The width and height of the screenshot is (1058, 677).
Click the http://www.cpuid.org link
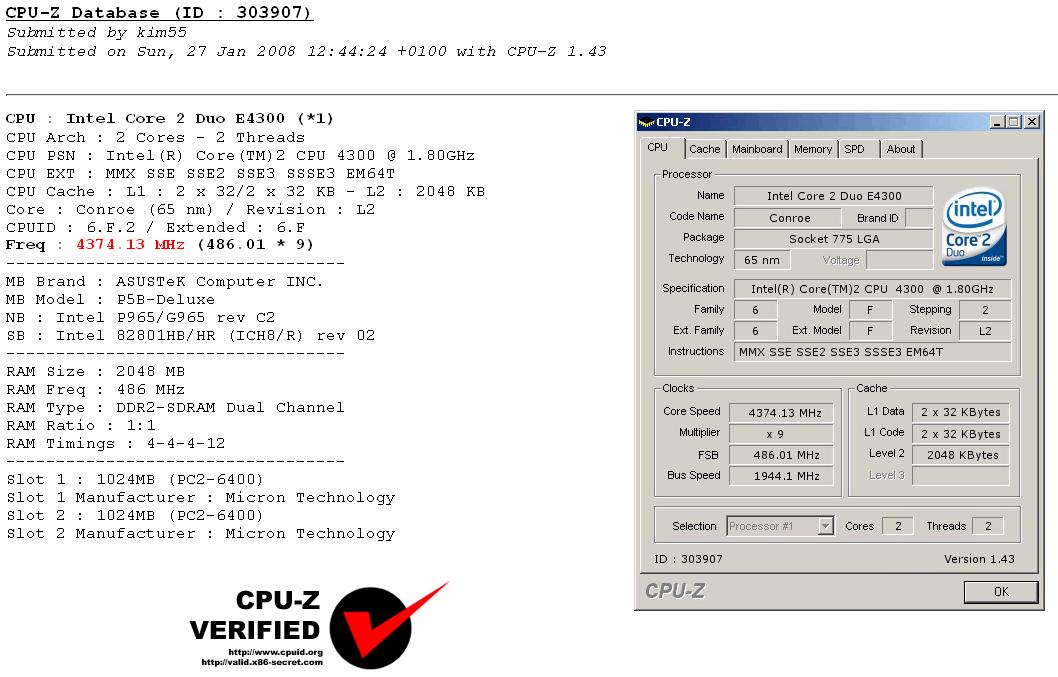coord(275,652)
